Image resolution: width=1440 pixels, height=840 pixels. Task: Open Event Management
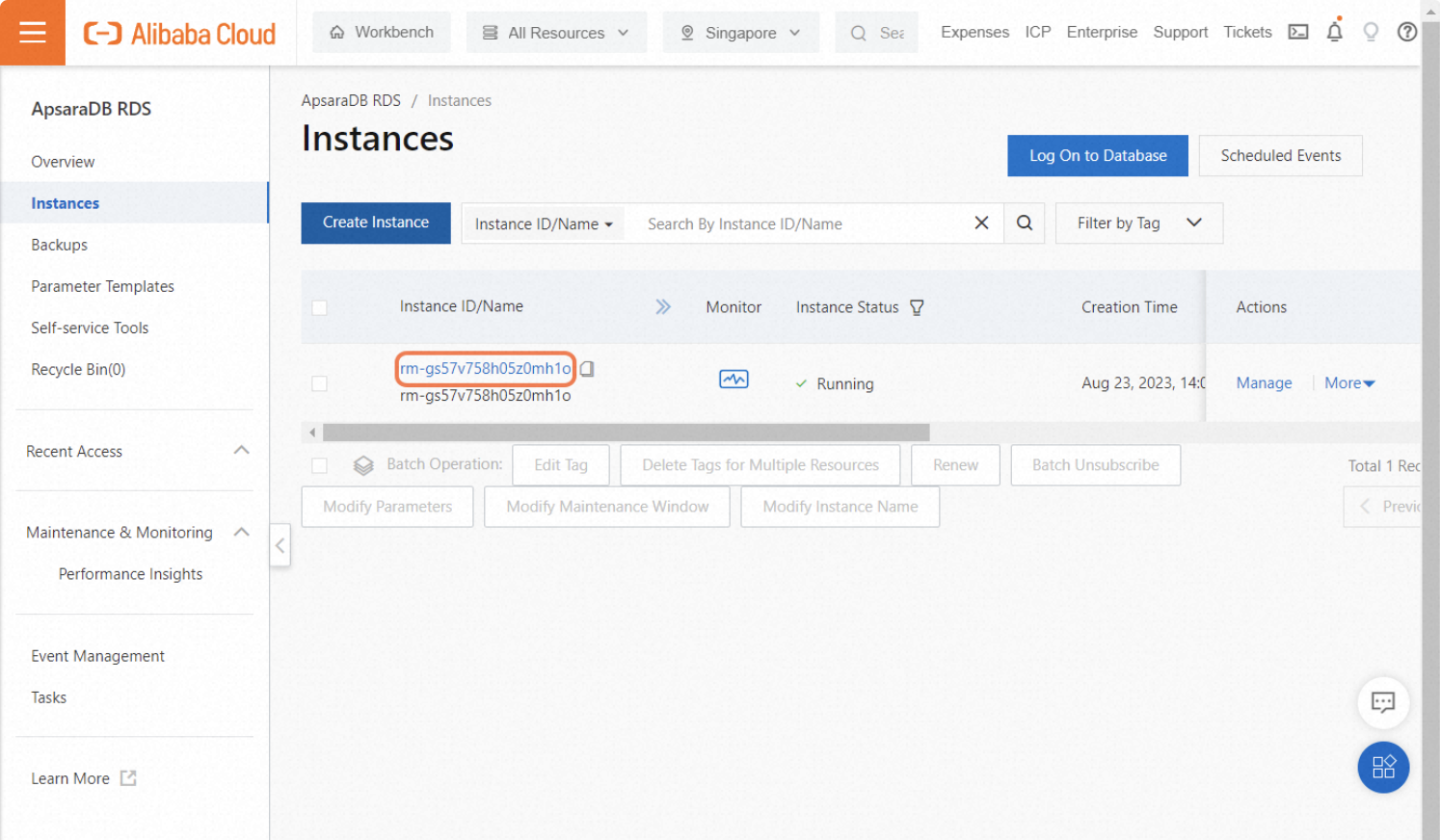[x=97, y=656]
